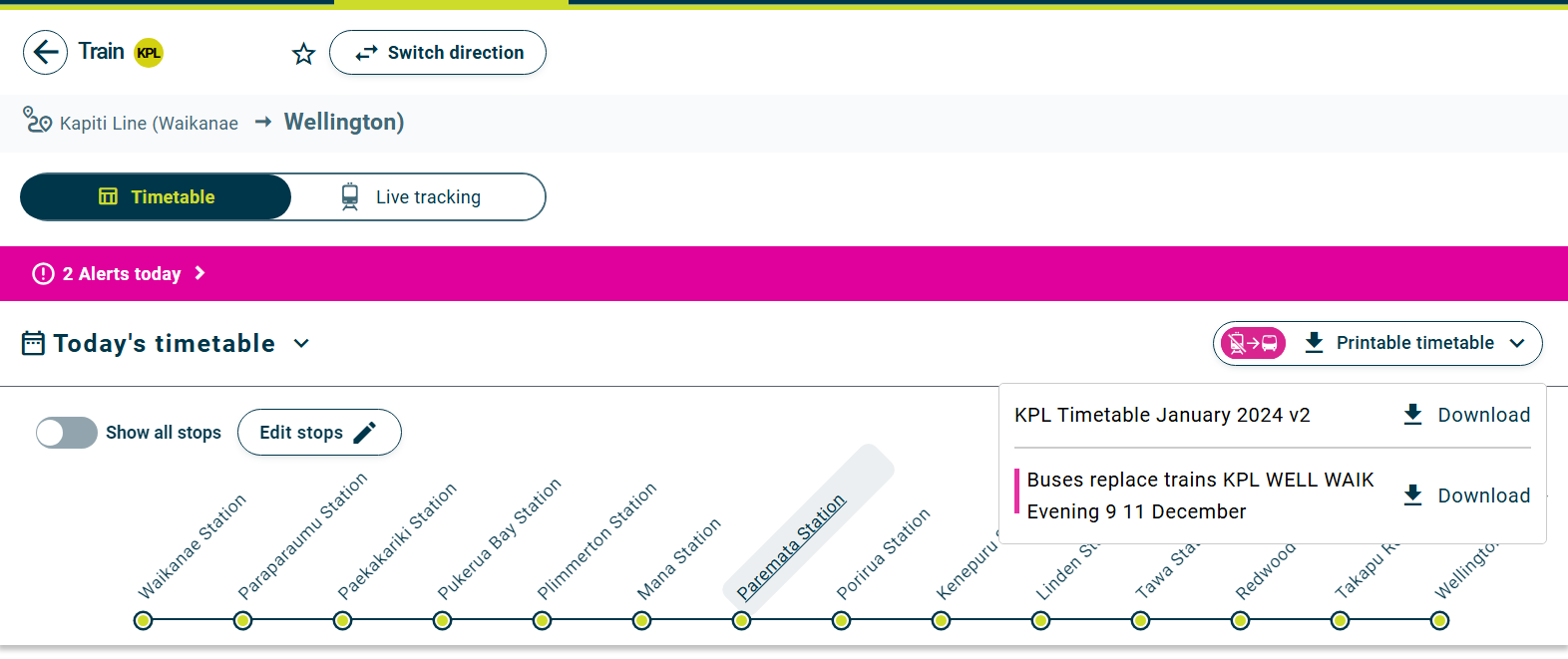The height and width of the screenshot is (659, 1568).
Task: Open the 2 Alerts today banner
Action: click(x=121, y=274)
